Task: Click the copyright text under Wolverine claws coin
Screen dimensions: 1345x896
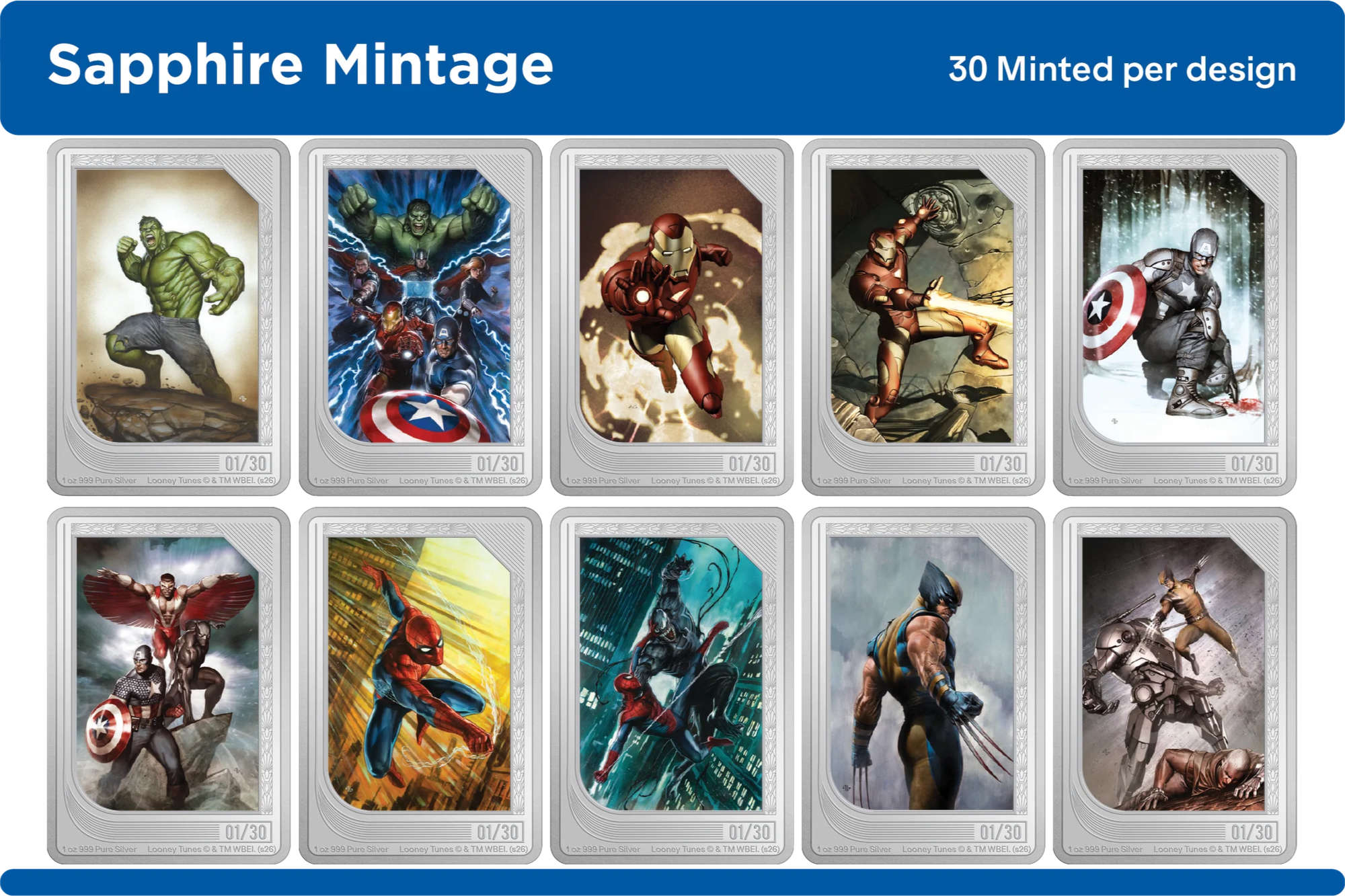Action: click(966, 850)
